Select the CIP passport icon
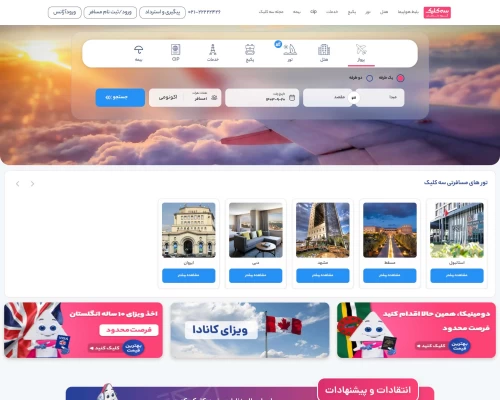 coord(176,53)
